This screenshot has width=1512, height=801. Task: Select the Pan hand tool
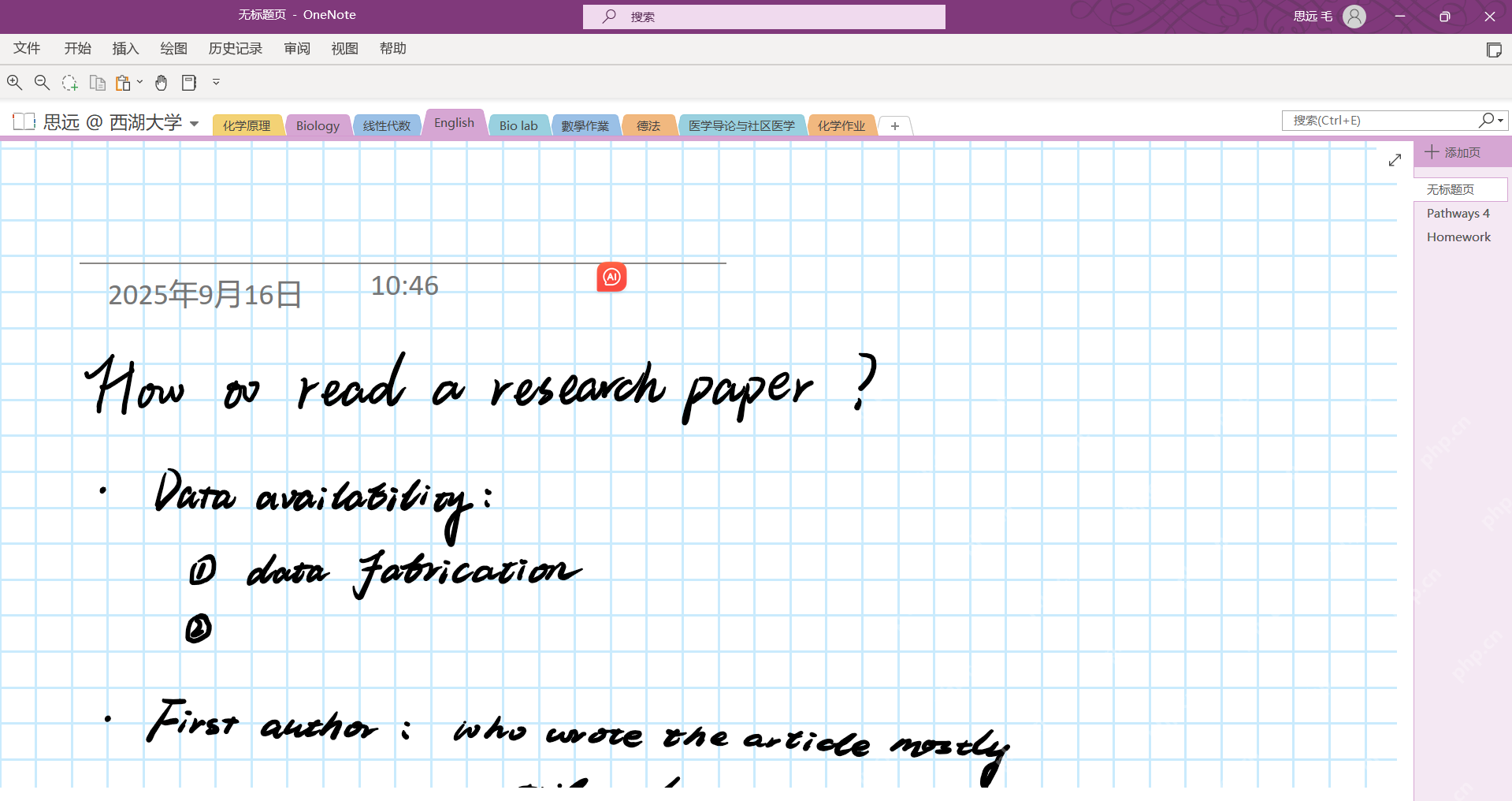(162, 82)
